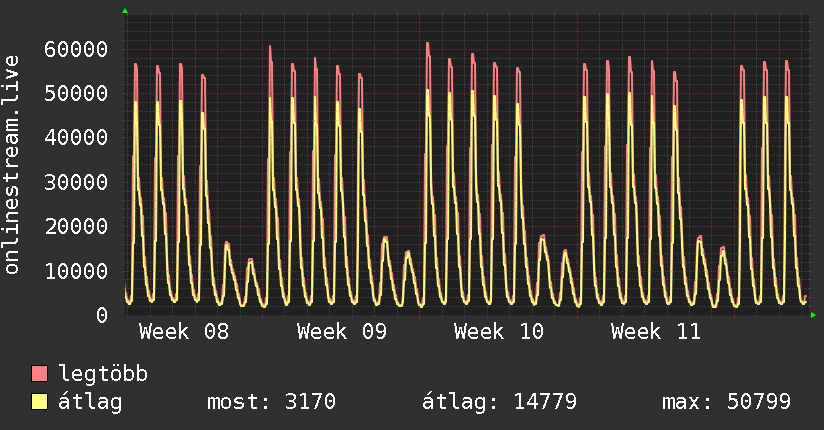Select the Week 11 axis label
Image resolution: width=824 pixels, height=430 pixels.
(x=656, y=332)
